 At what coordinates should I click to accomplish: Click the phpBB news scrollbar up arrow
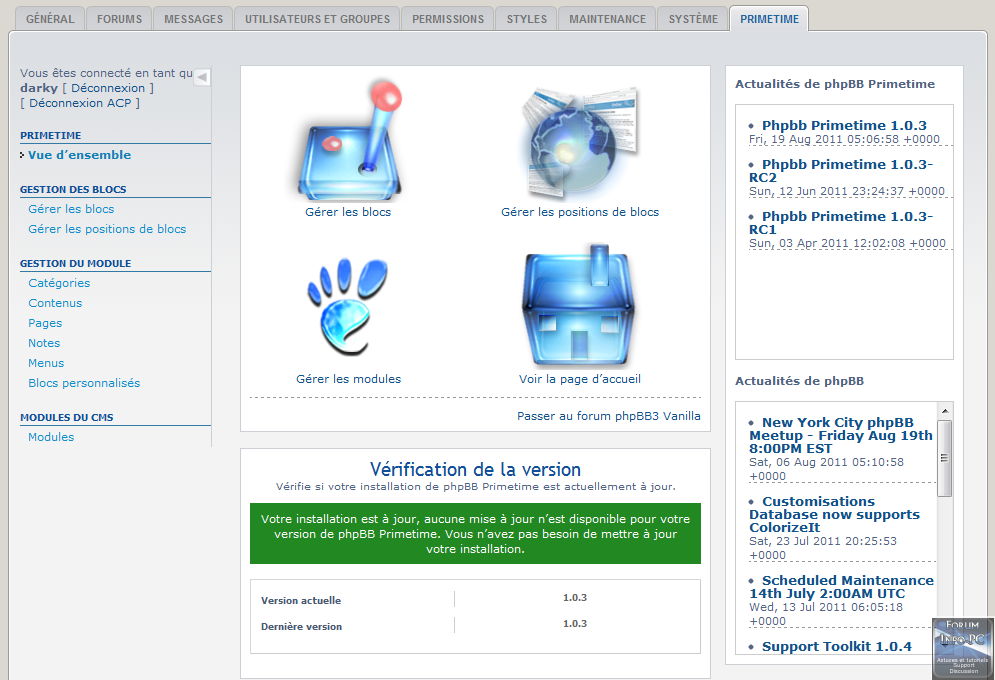tap(944, 411)
